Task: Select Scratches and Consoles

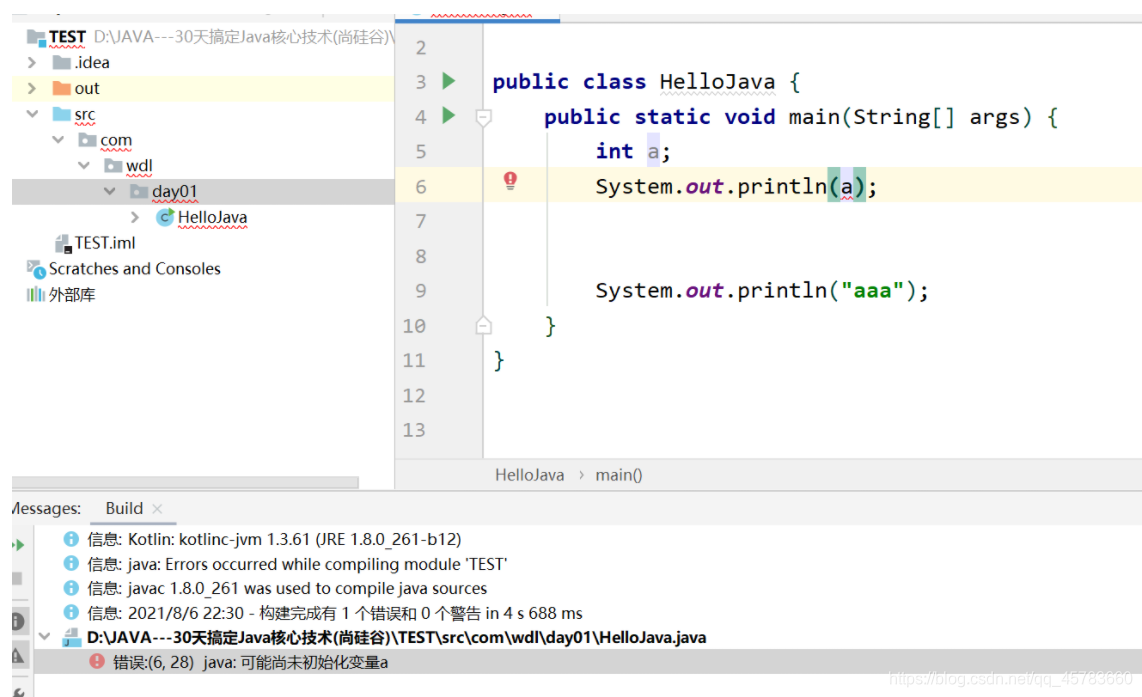Action: click(135, 269)
